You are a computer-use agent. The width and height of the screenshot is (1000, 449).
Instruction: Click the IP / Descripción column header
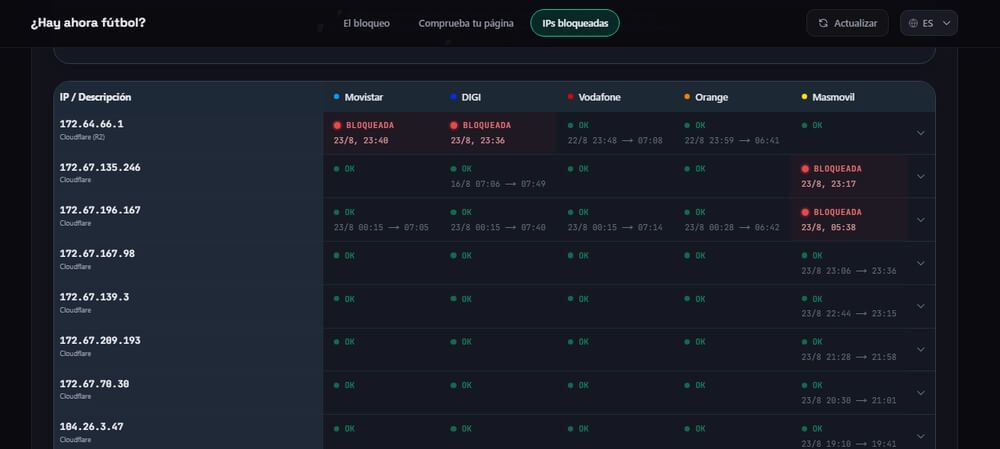point(96,97)
